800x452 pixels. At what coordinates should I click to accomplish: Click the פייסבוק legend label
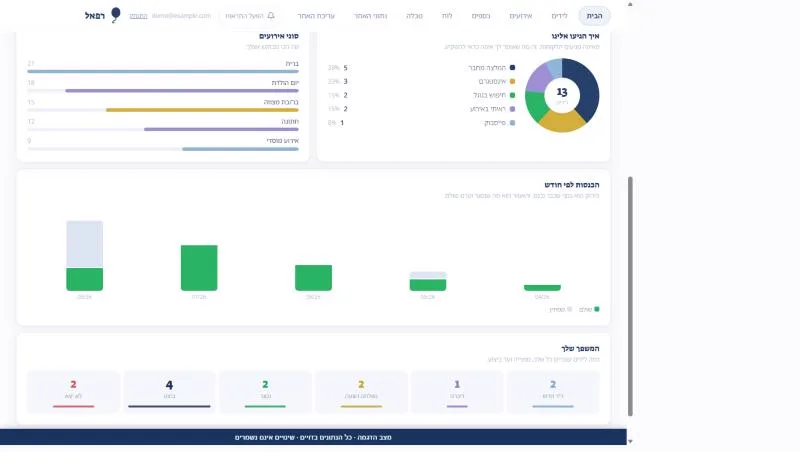pos(495,122)
